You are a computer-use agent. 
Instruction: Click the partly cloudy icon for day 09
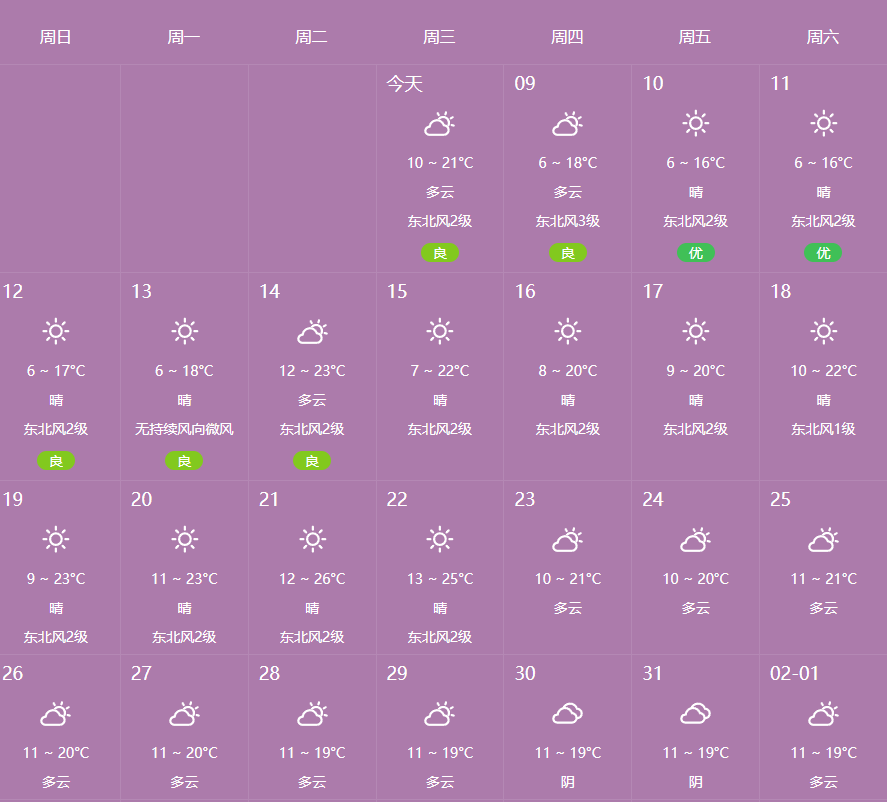tap(567, 124)
